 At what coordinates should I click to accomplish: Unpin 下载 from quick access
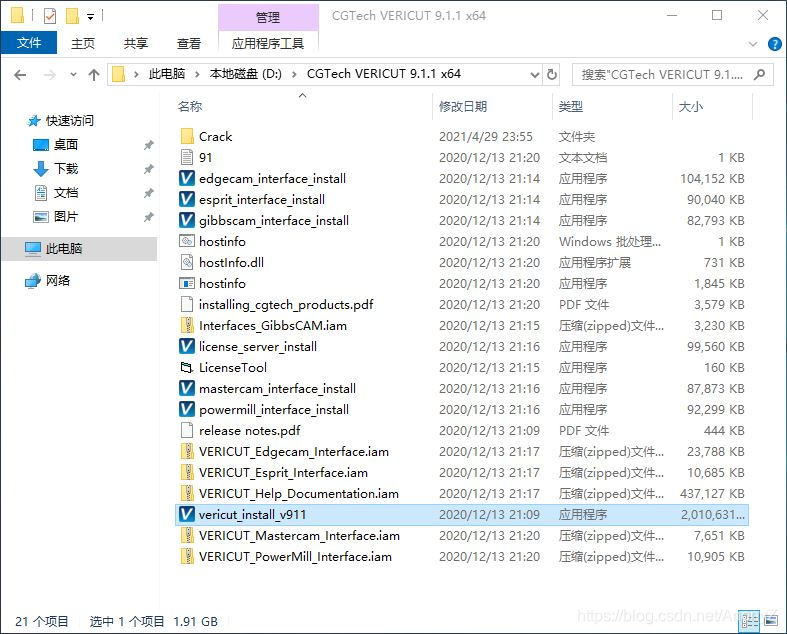click(149, 169)
